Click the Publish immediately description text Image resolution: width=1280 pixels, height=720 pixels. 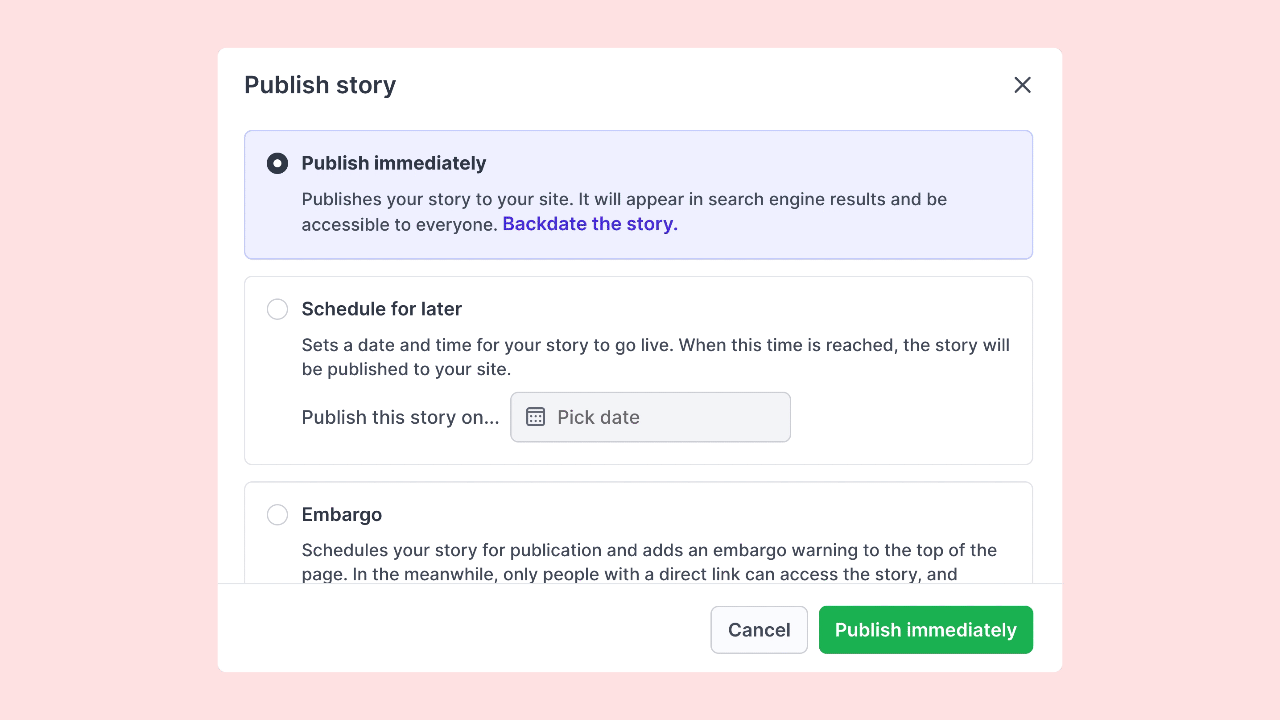623,199
